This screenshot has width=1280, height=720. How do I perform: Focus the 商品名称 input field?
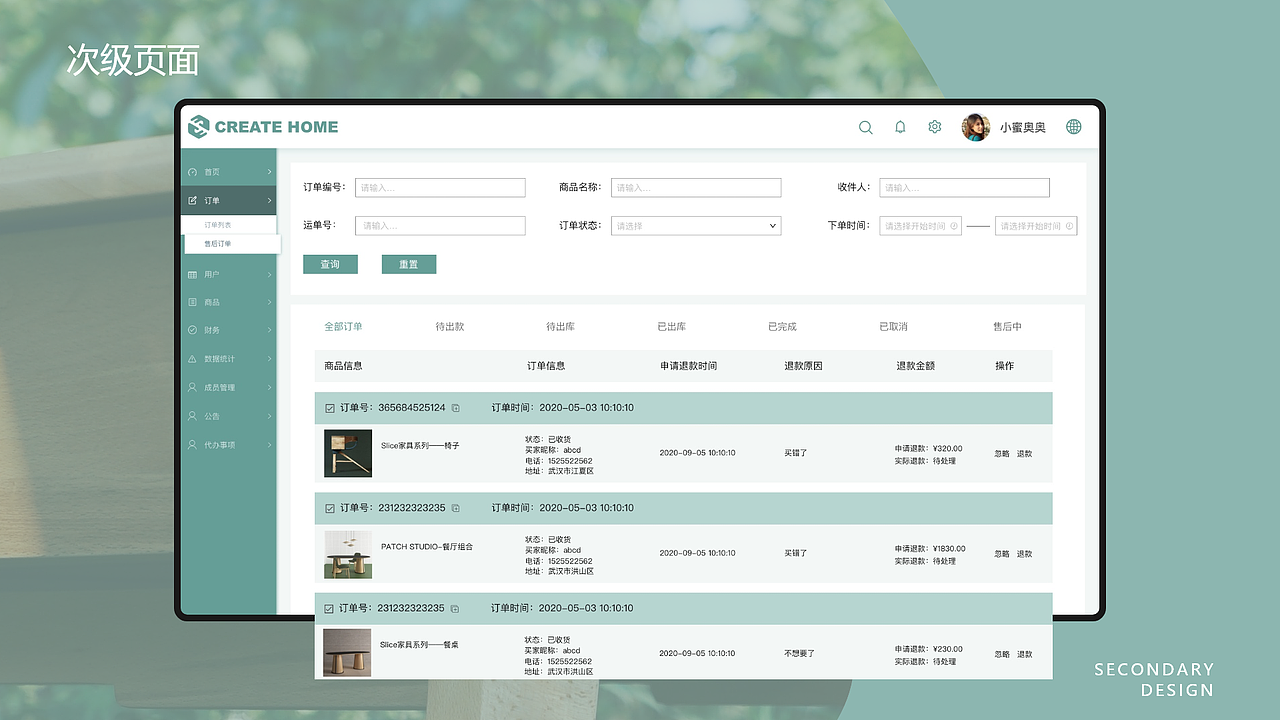pos(696,188)
